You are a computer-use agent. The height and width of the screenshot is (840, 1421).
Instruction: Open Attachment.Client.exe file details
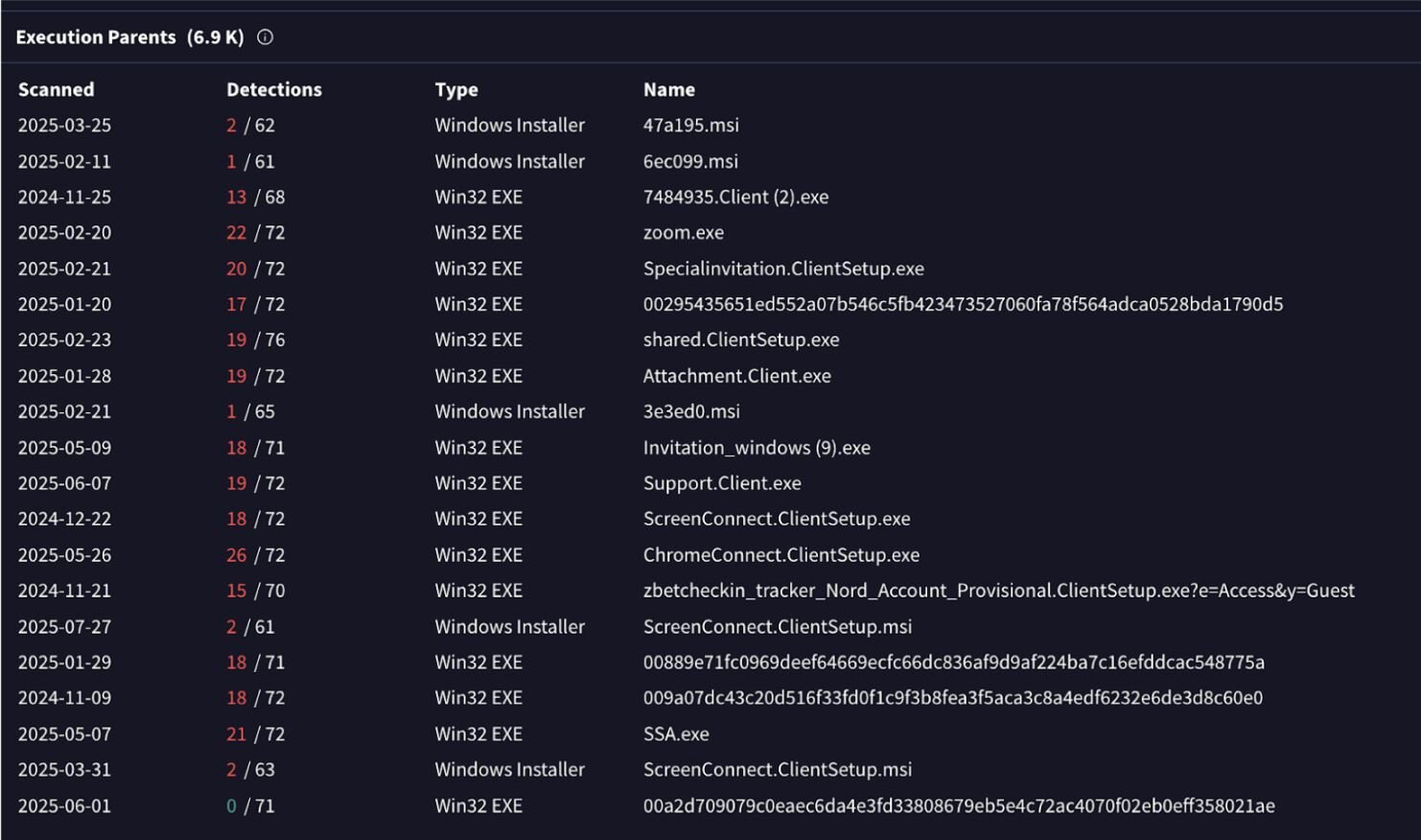pyautogui.click(x=737, y=377)
